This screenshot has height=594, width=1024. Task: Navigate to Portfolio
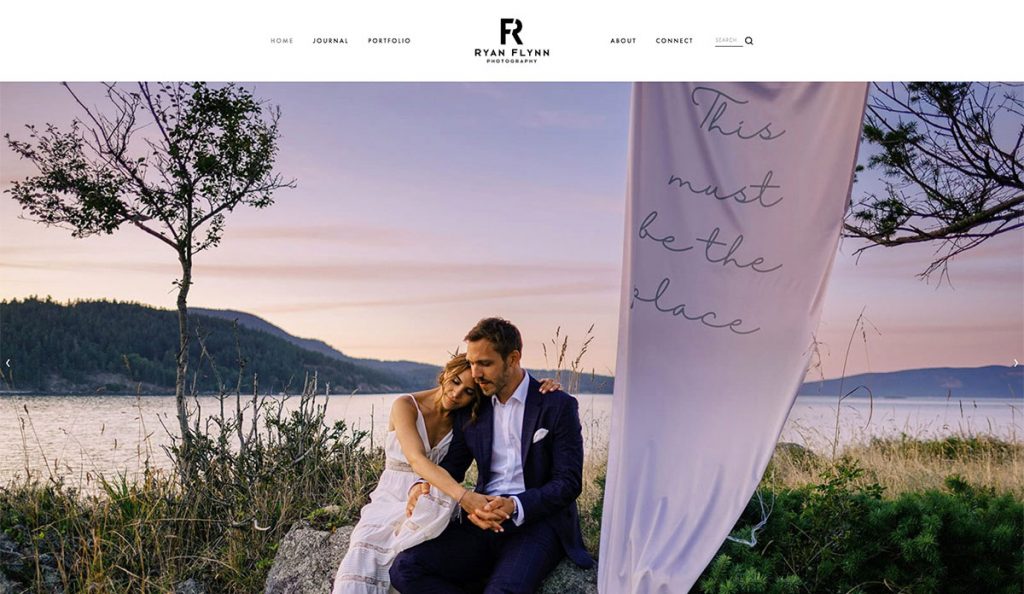(389, 40)
